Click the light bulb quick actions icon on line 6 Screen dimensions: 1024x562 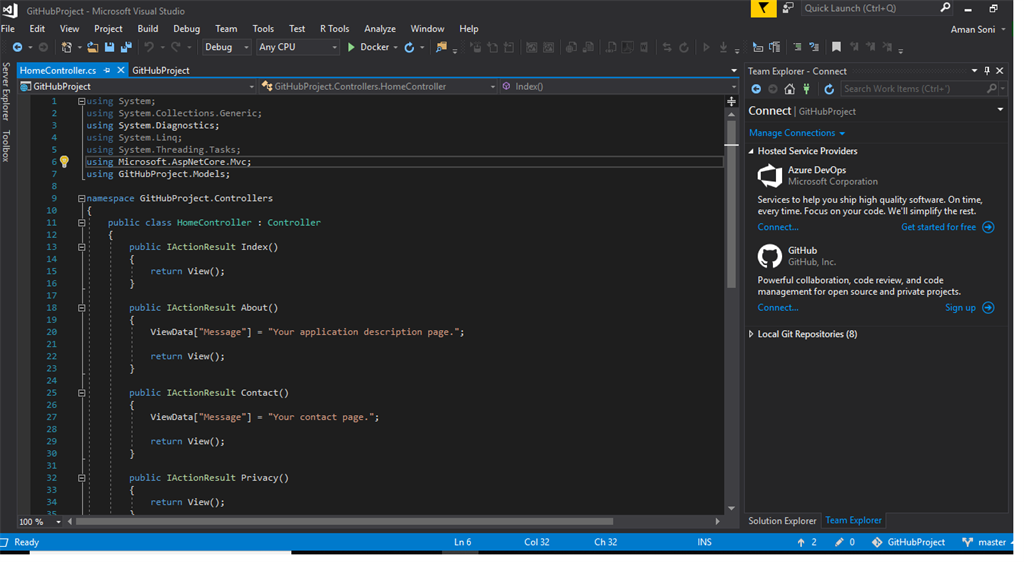[64, 162]
